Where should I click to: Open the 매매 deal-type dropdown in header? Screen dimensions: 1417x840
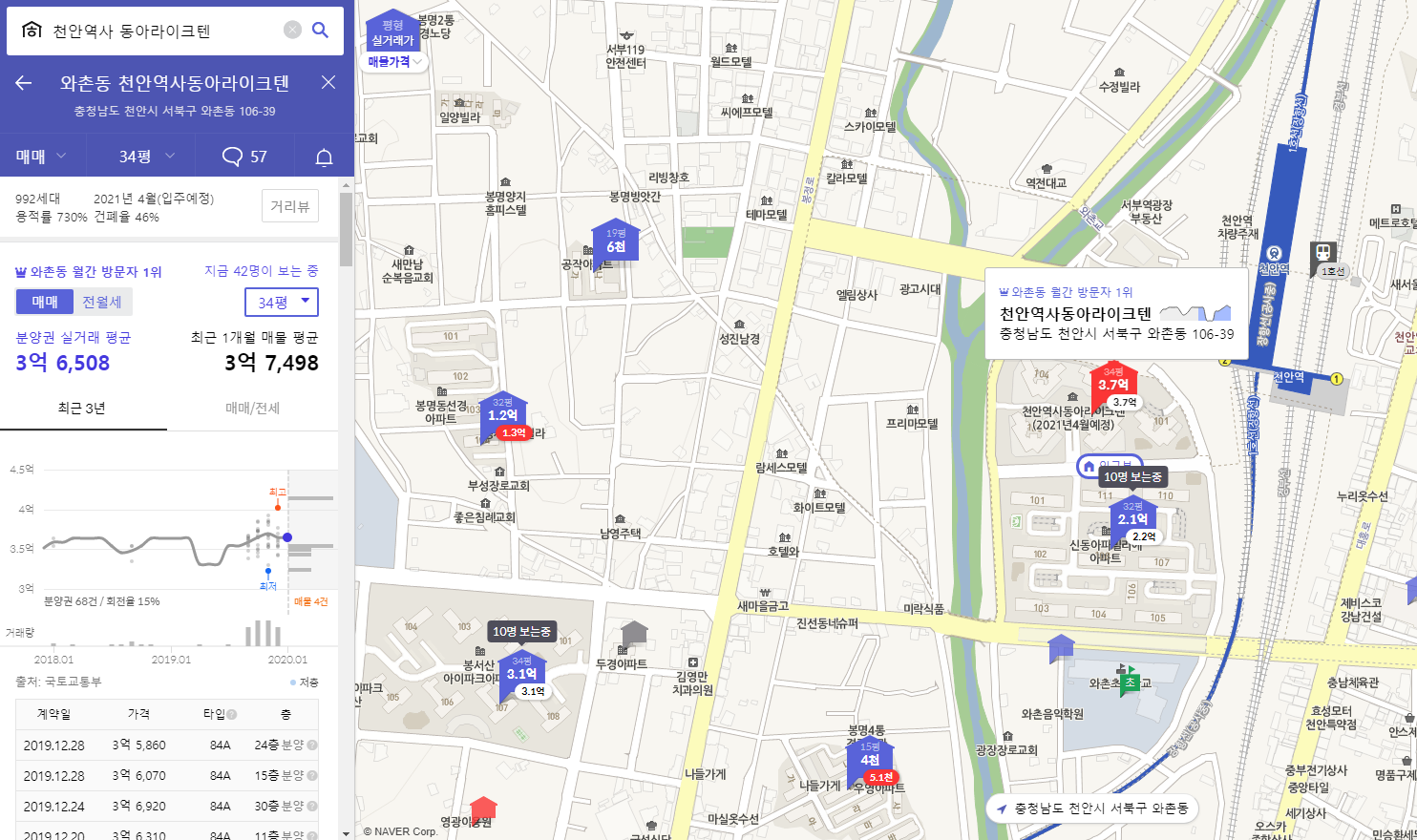point(42,156)
